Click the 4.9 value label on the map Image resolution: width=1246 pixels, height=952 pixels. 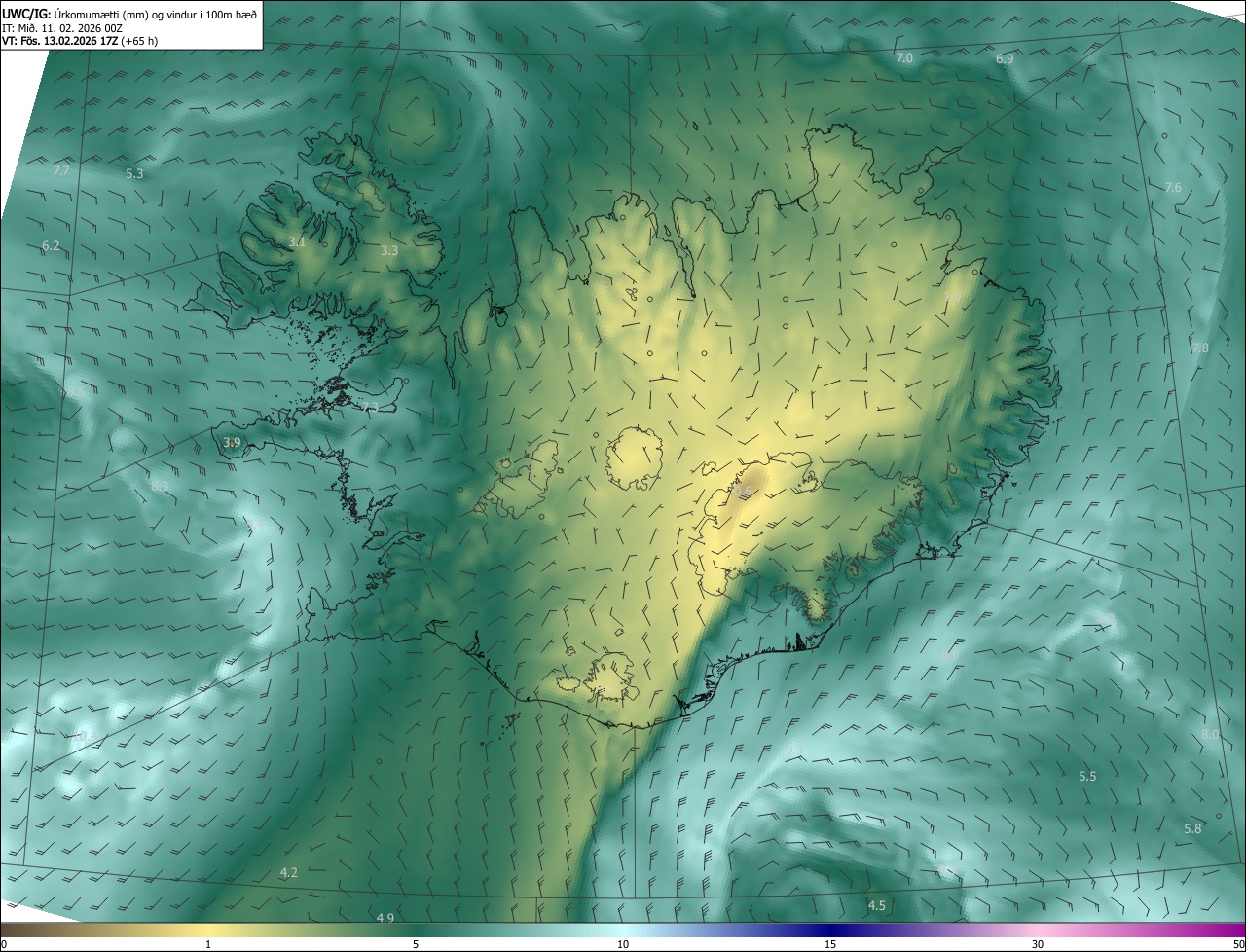click(385, 919)
